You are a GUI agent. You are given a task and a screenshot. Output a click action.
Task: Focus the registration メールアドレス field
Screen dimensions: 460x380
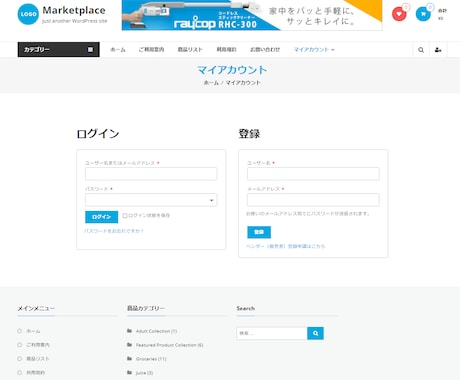click(313, 200)
